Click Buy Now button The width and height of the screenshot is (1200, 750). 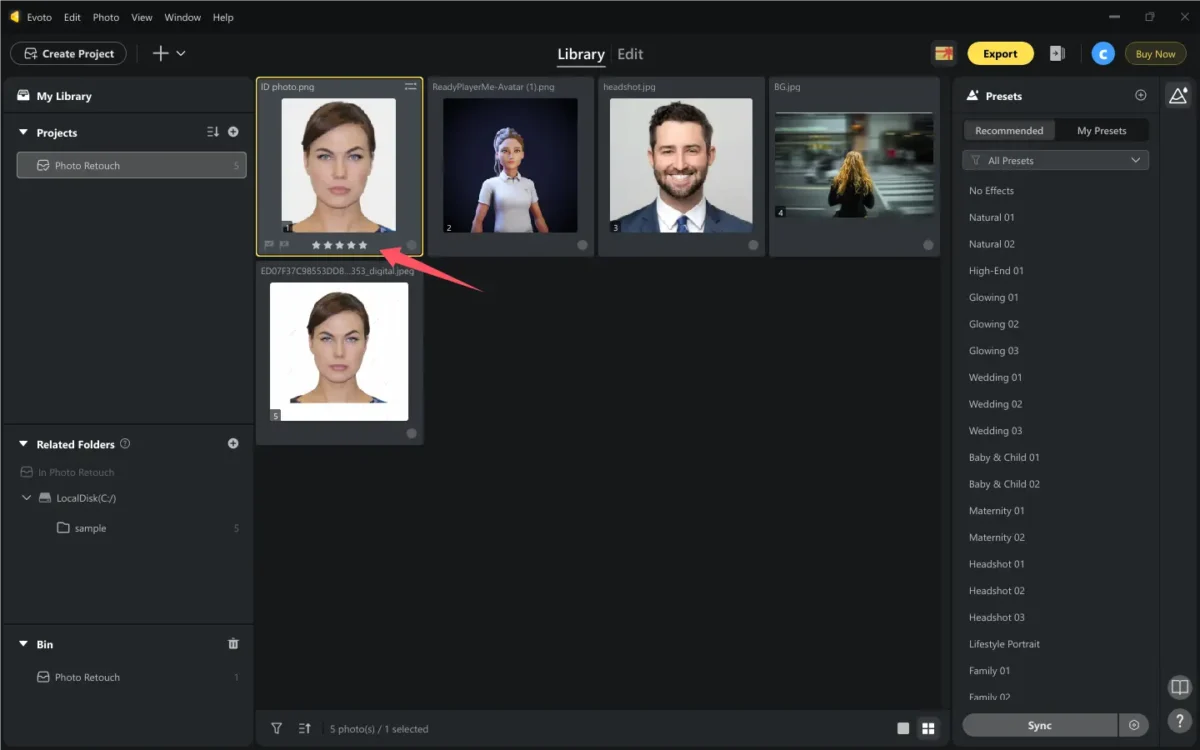1156,54
